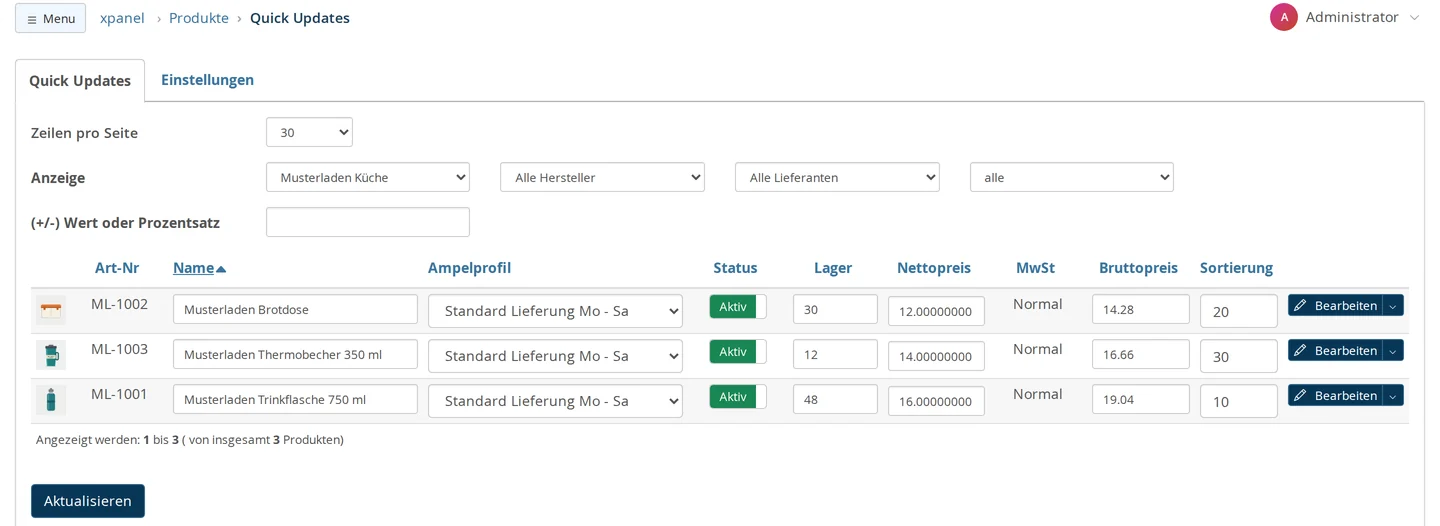This screenshot has width=1440, height=526.
Task: Toggle Aktiv status for Musterladen Trinkflasche
Action: pyautogui.click(x=738, y=396)
